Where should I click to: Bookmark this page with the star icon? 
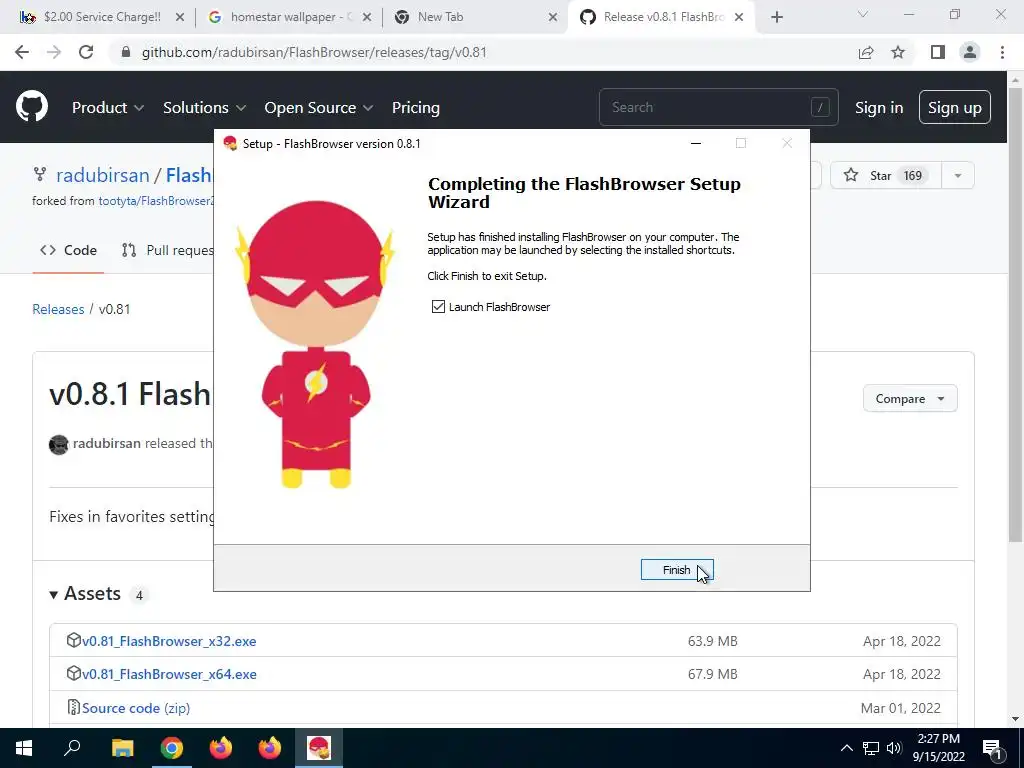click(x=898, y=52)
